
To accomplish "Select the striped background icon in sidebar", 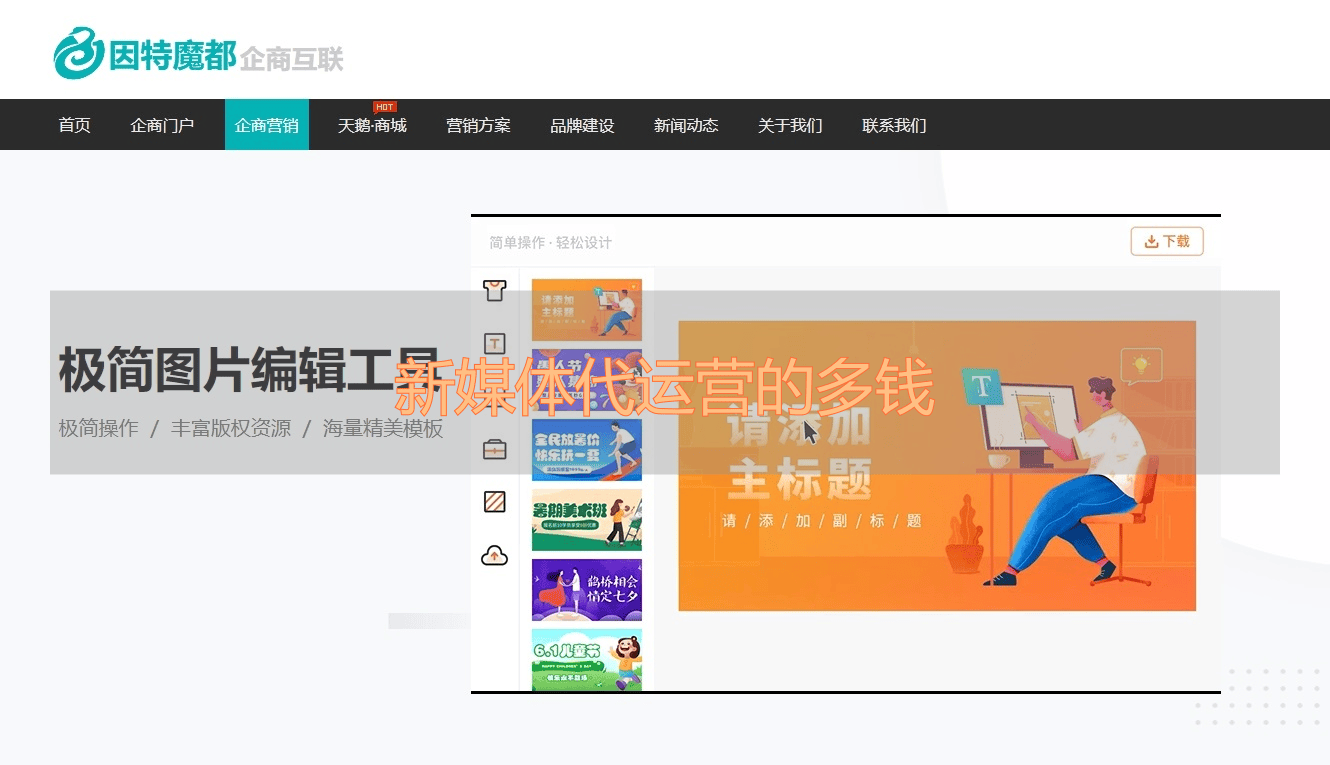I will [494, 501].
